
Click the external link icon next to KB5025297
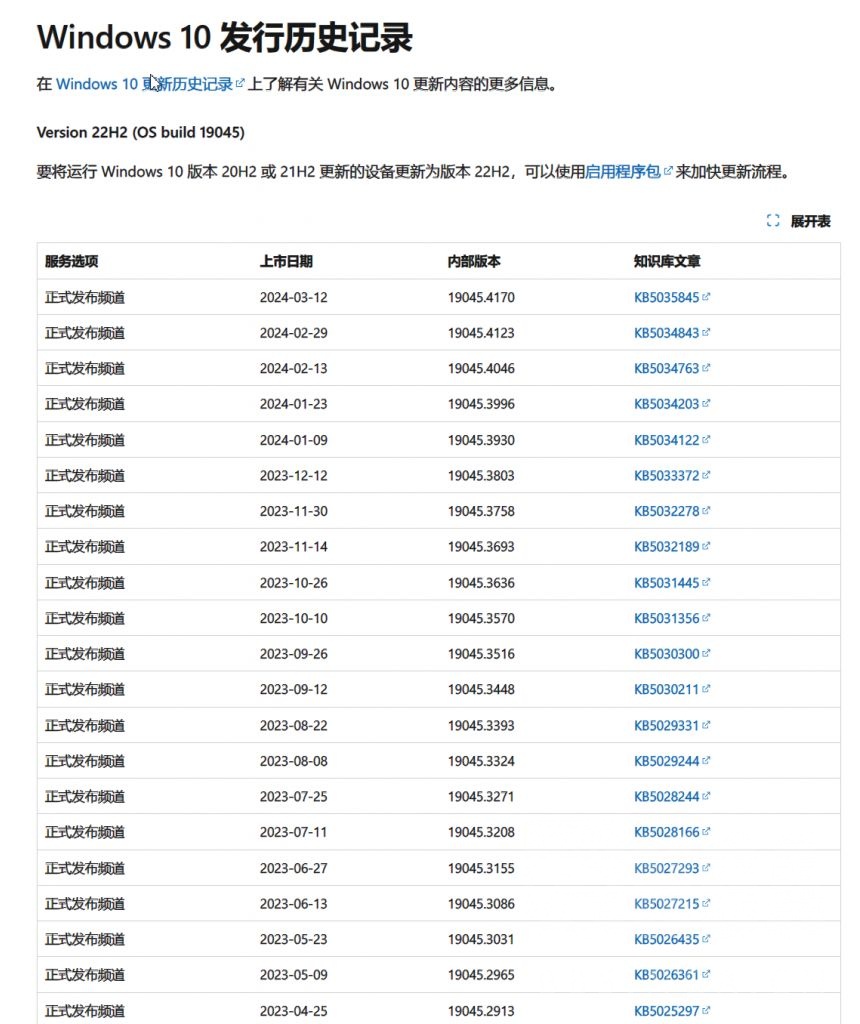point(707,1010)
